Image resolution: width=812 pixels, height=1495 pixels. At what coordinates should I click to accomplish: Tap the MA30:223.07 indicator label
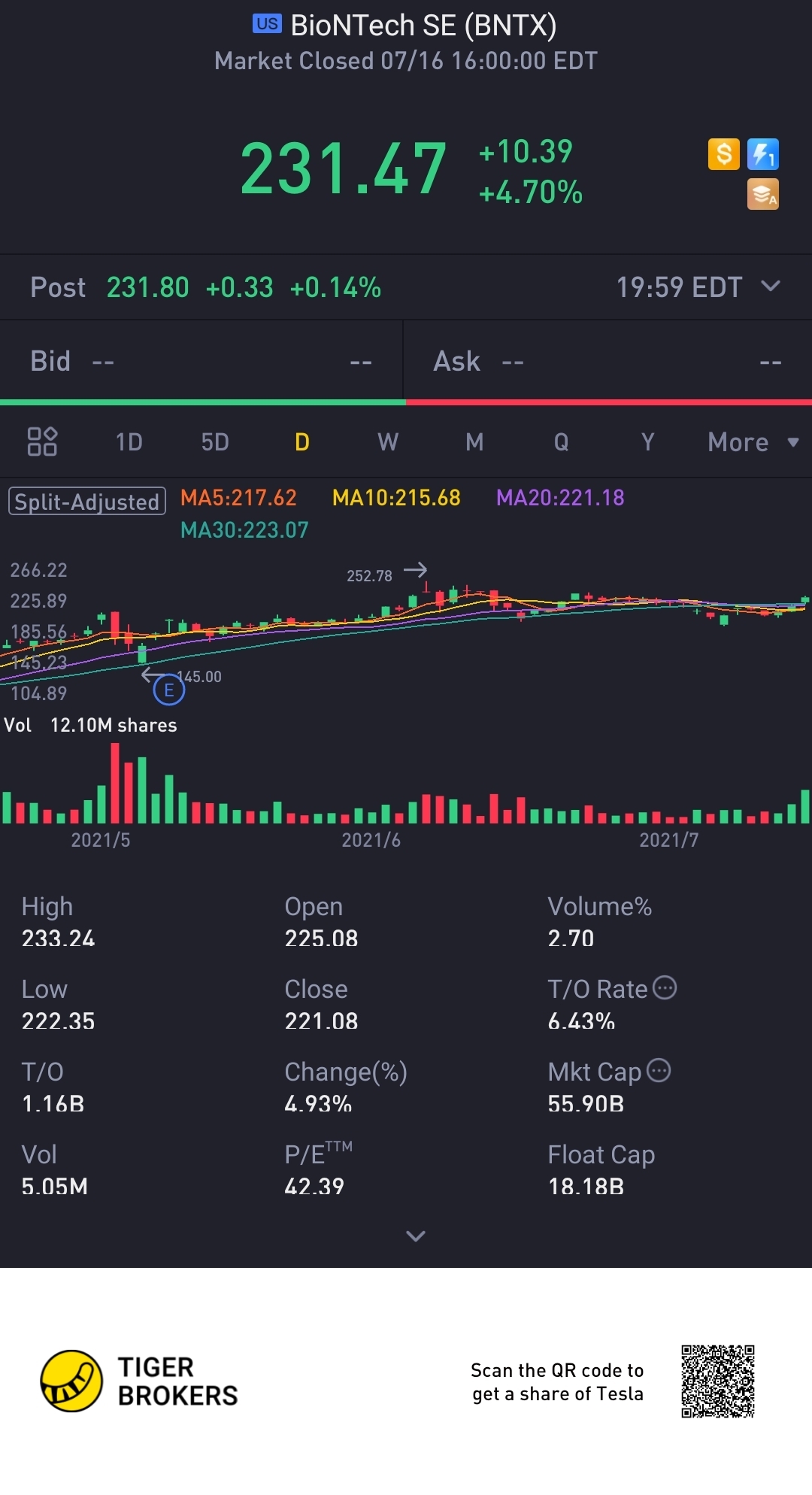pos(244,530)
